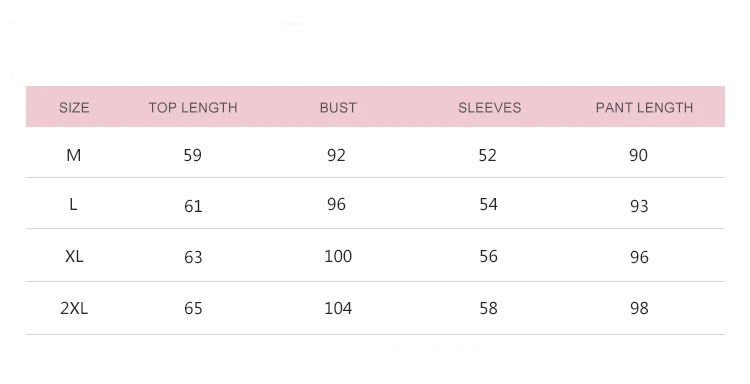Select bust value 92 for M
This screenshot has width=750, height=384.
click(336, 155)
